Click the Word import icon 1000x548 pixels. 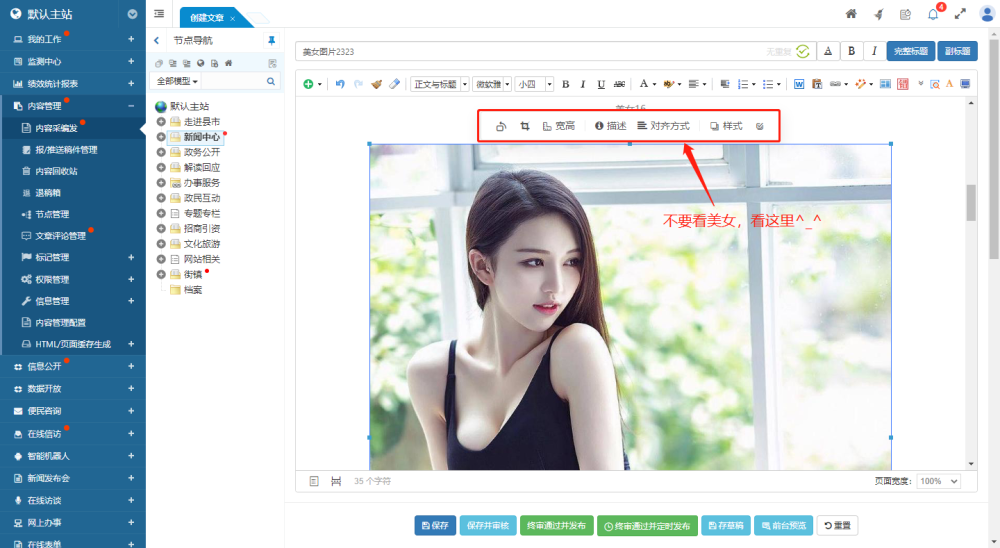pos(799,84)
